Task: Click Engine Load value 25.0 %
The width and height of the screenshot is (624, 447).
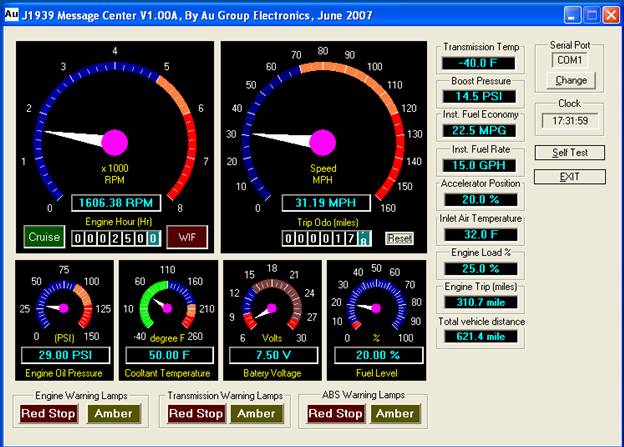Action: point(481,269)
